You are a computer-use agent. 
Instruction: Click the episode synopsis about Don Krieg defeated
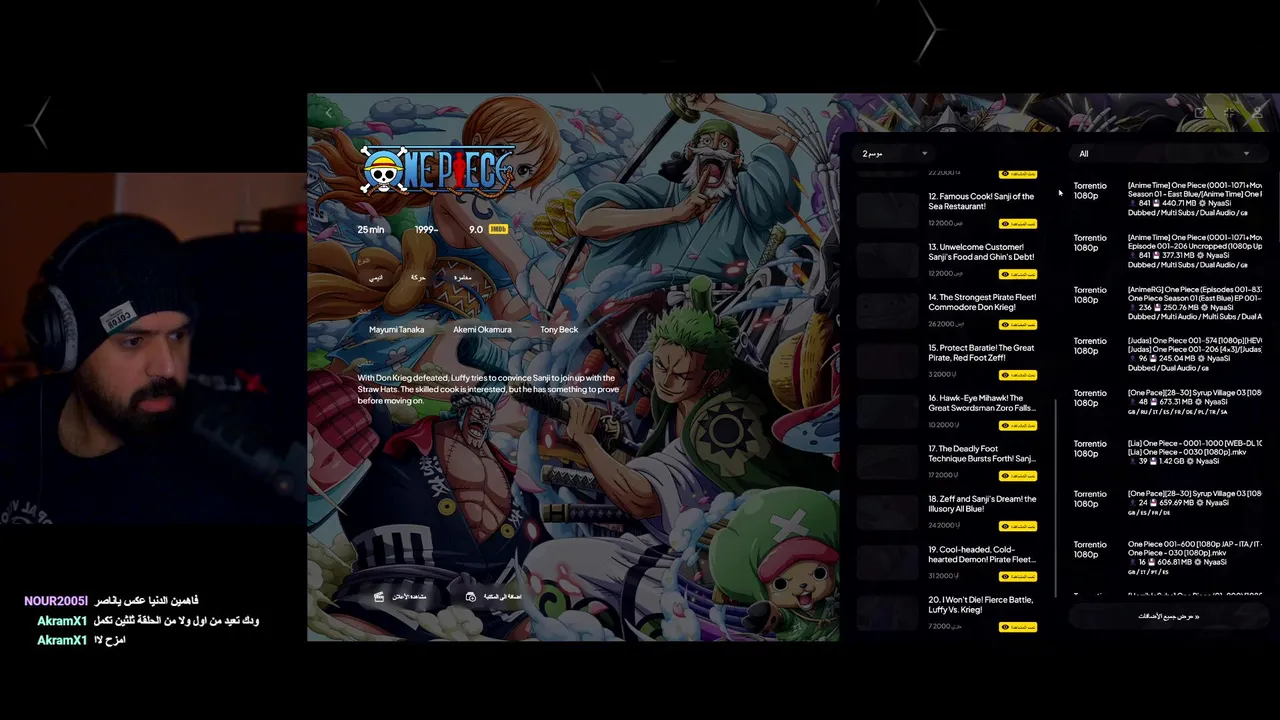487,389
